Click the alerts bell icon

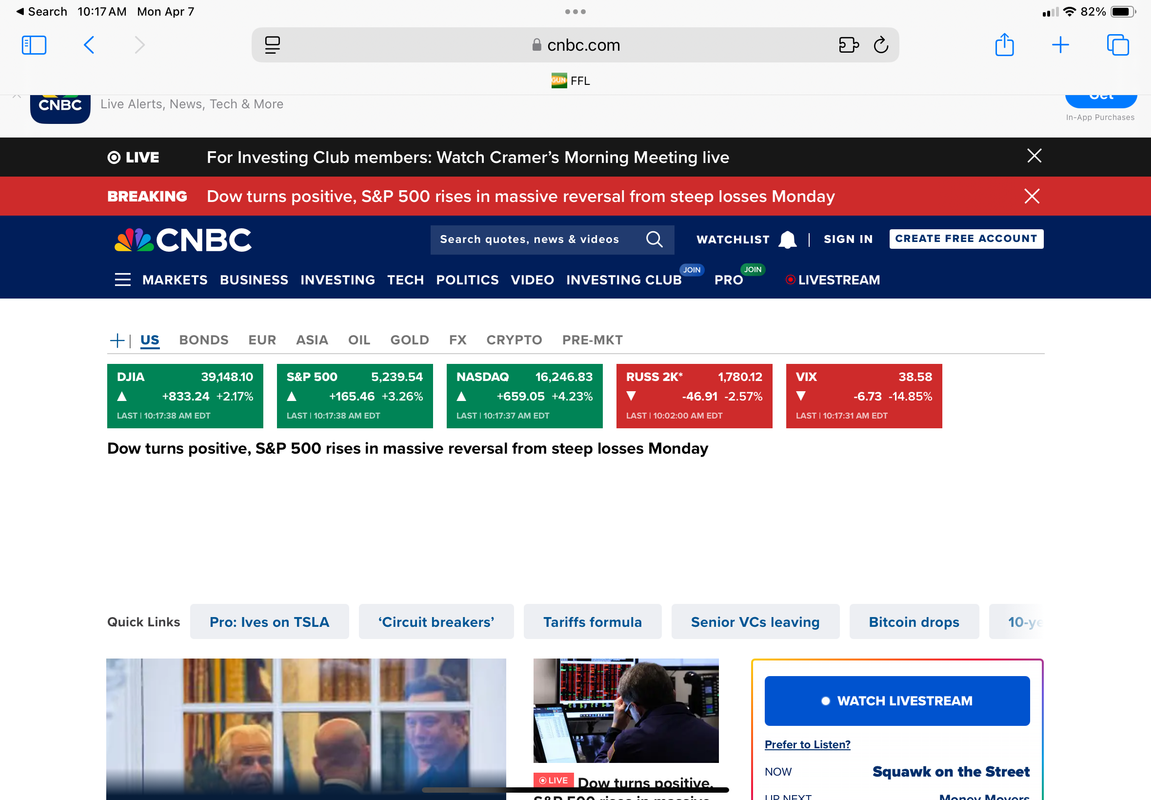[x=787, y=239]
